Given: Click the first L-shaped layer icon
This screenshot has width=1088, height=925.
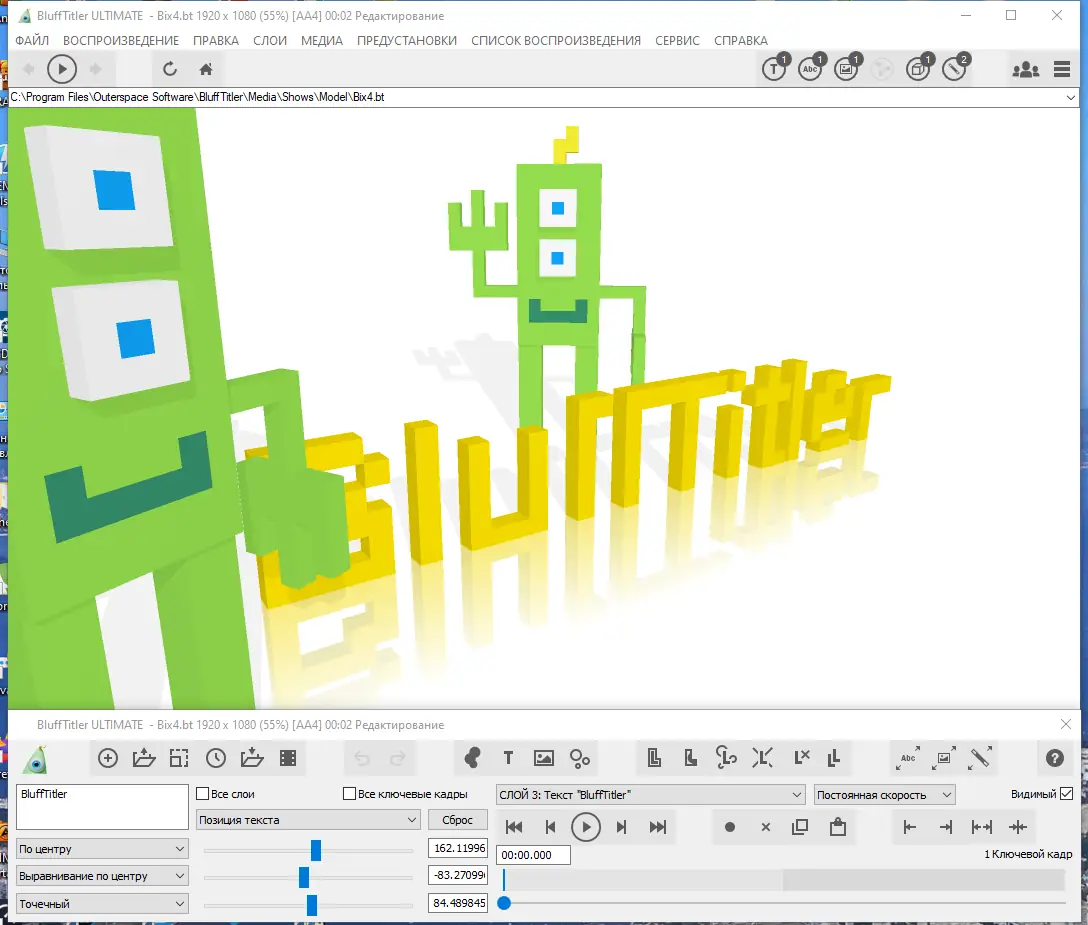Looking at the screenshot, I should [x=654, y=758].
